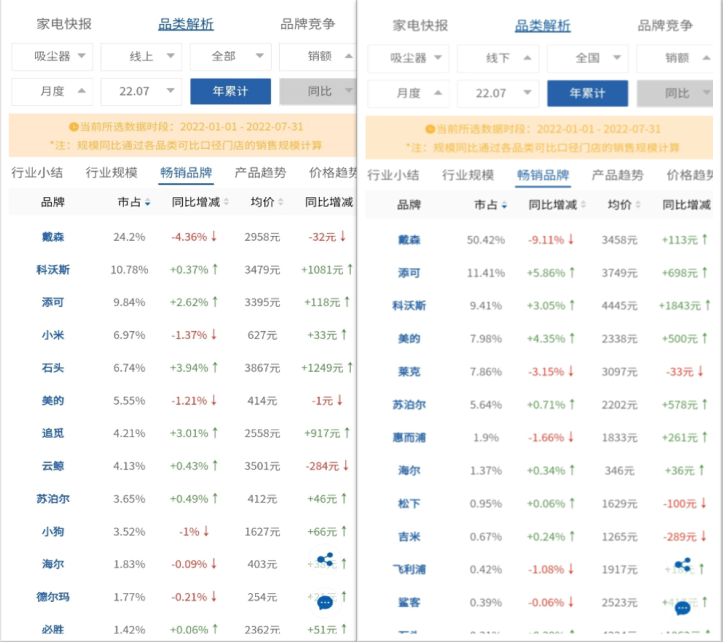Open 产品趋势 sub-tab in right panel
The width and height of the screenshot is (723, 642).
(617, 175)
